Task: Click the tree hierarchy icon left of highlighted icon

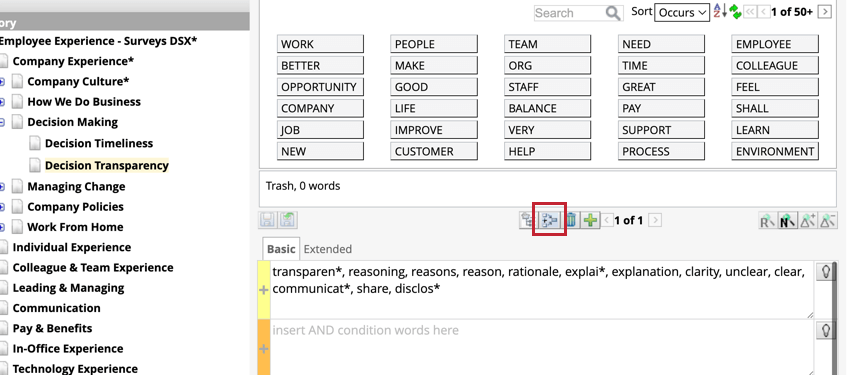Action: pos(527,220)
